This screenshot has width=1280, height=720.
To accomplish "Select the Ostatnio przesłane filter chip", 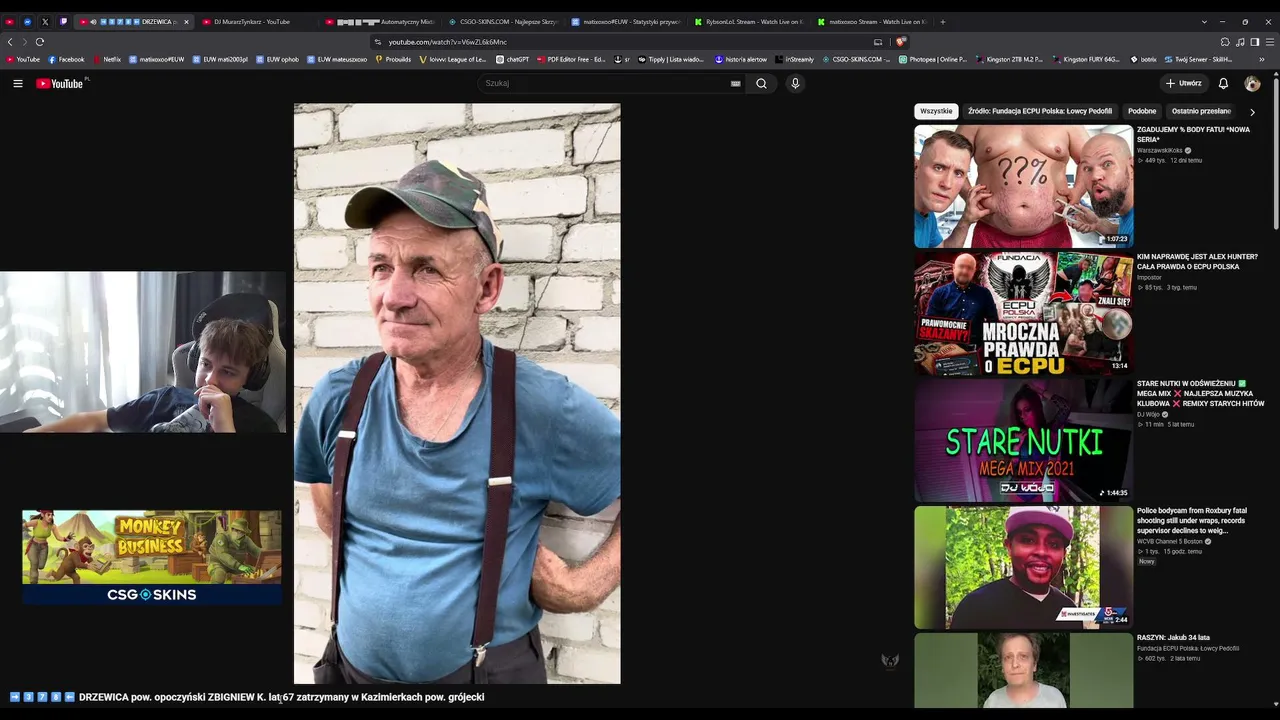I will coord(1201,112).
